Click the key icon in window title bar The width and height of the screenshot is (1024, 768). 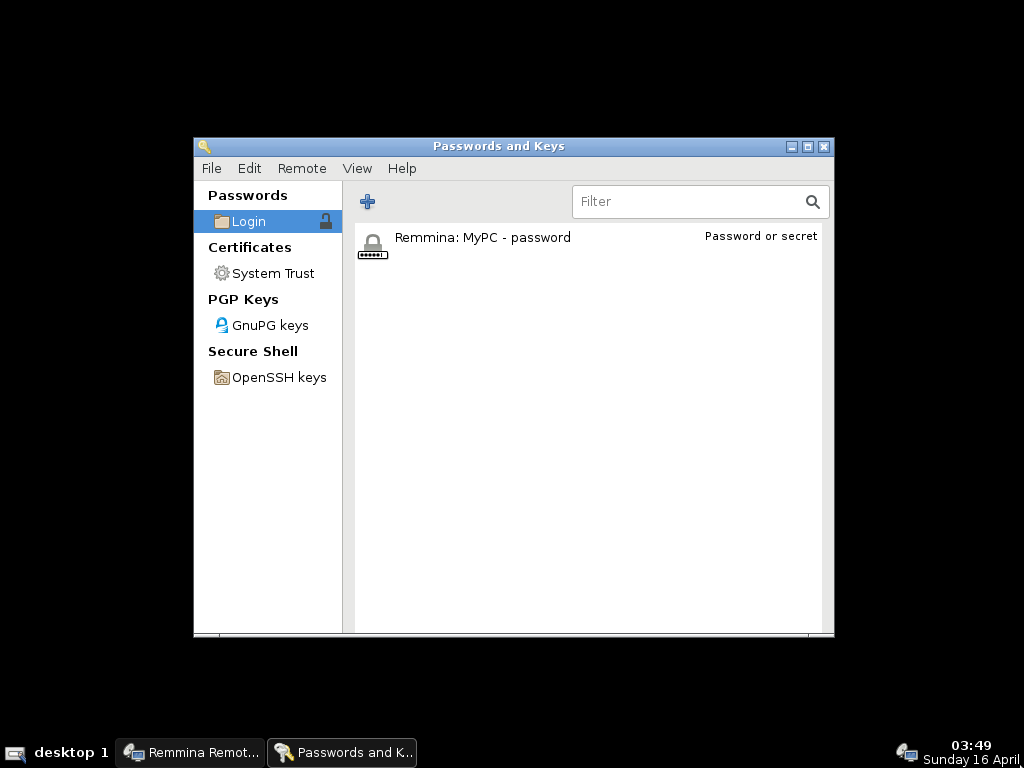(204, 146)
